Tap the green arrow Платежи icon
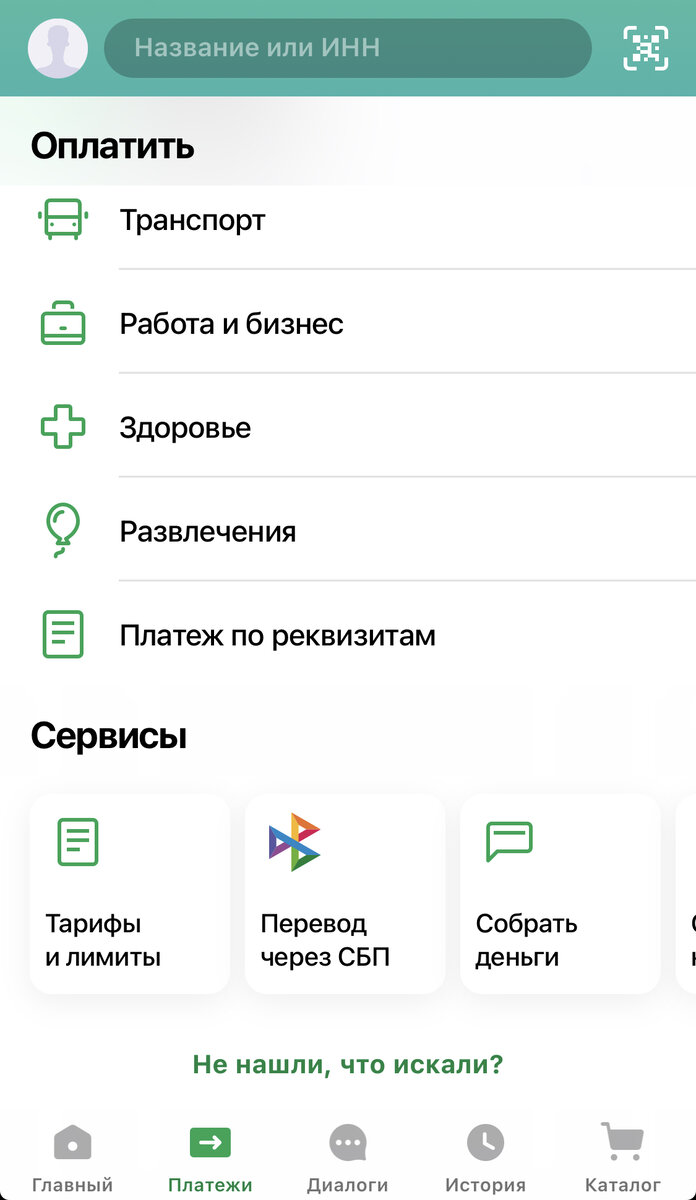The width and height of the screenshot is (696, 1200). pyautogui.click(x=210, y=1142)
